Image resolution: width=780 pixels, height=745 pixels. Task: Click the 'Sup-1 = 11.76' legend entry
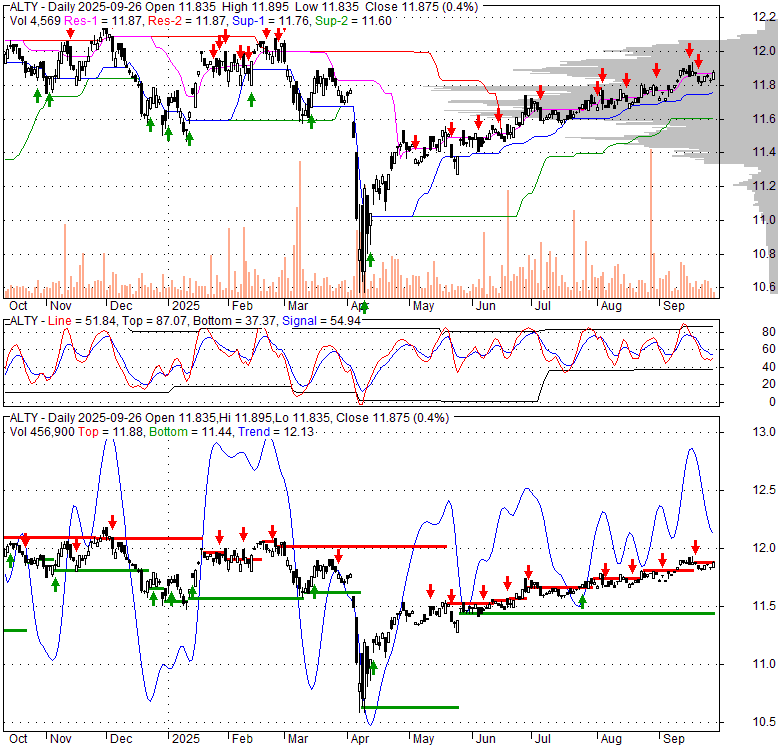(x=272, y=21)
